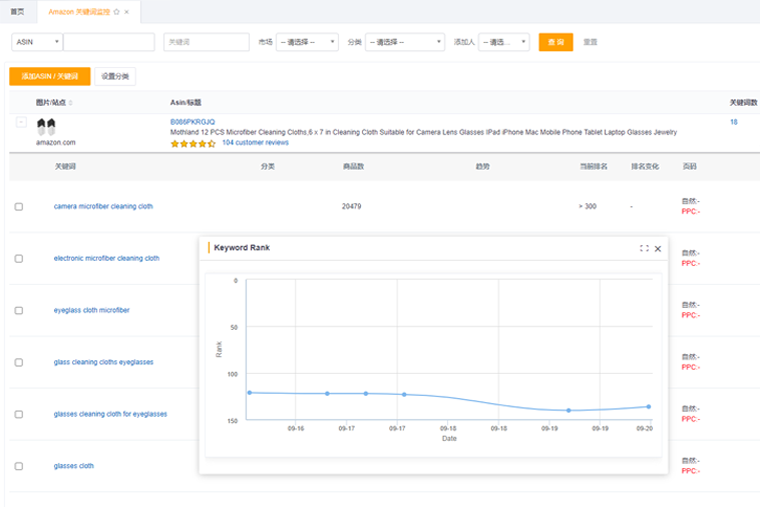This screenshot has width=760, height=507.
Task: Close the Amazon 关键词监控 tab
Action: click(x=127, y=11)
